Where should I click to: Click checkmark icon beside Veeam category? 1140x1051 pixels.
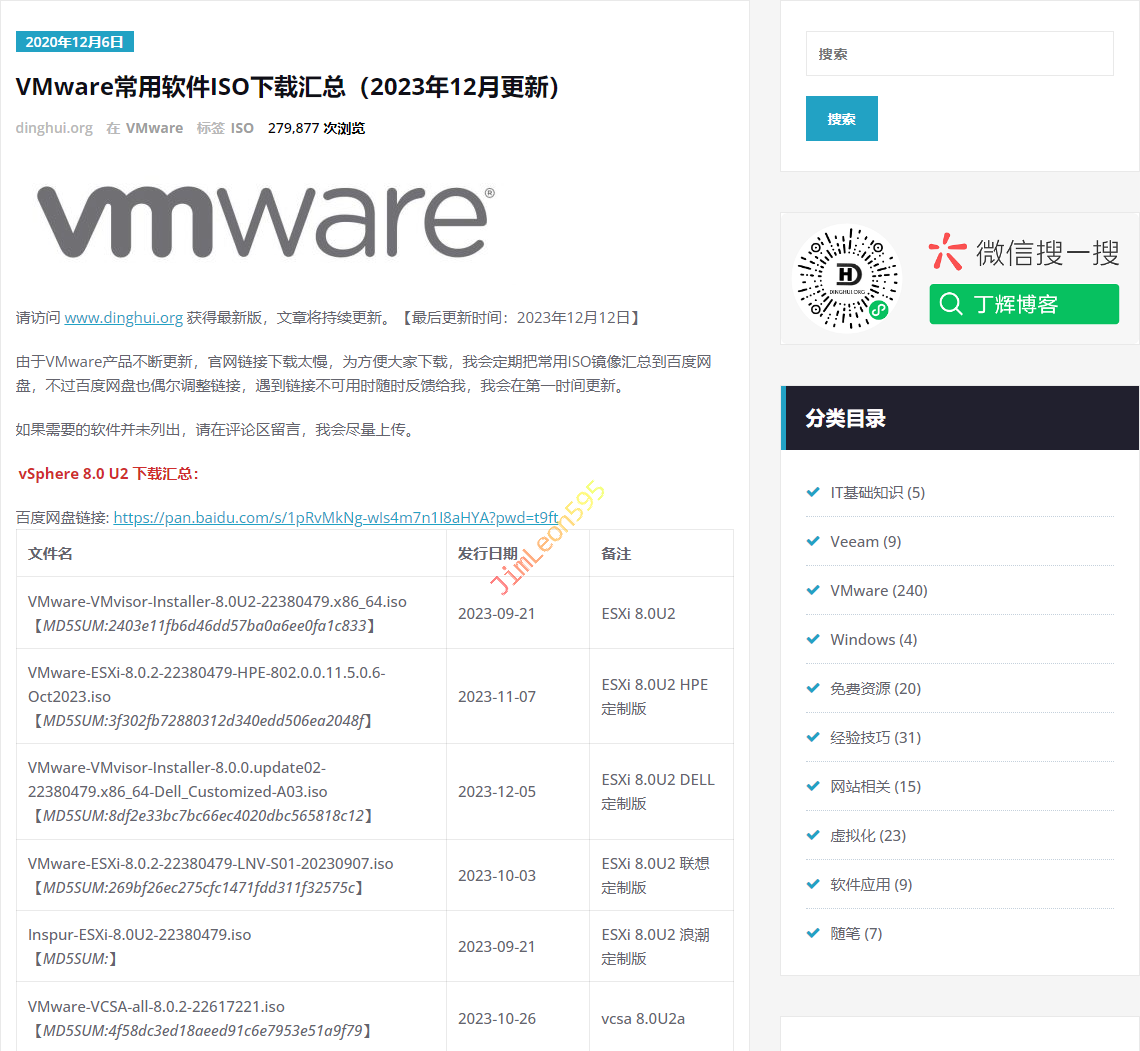point(813,541)
